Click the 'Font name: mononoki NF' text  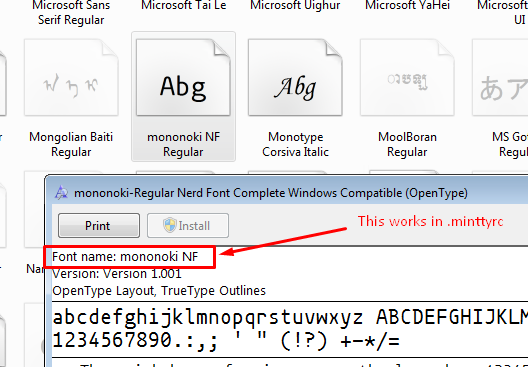click(x=125, y=257)
